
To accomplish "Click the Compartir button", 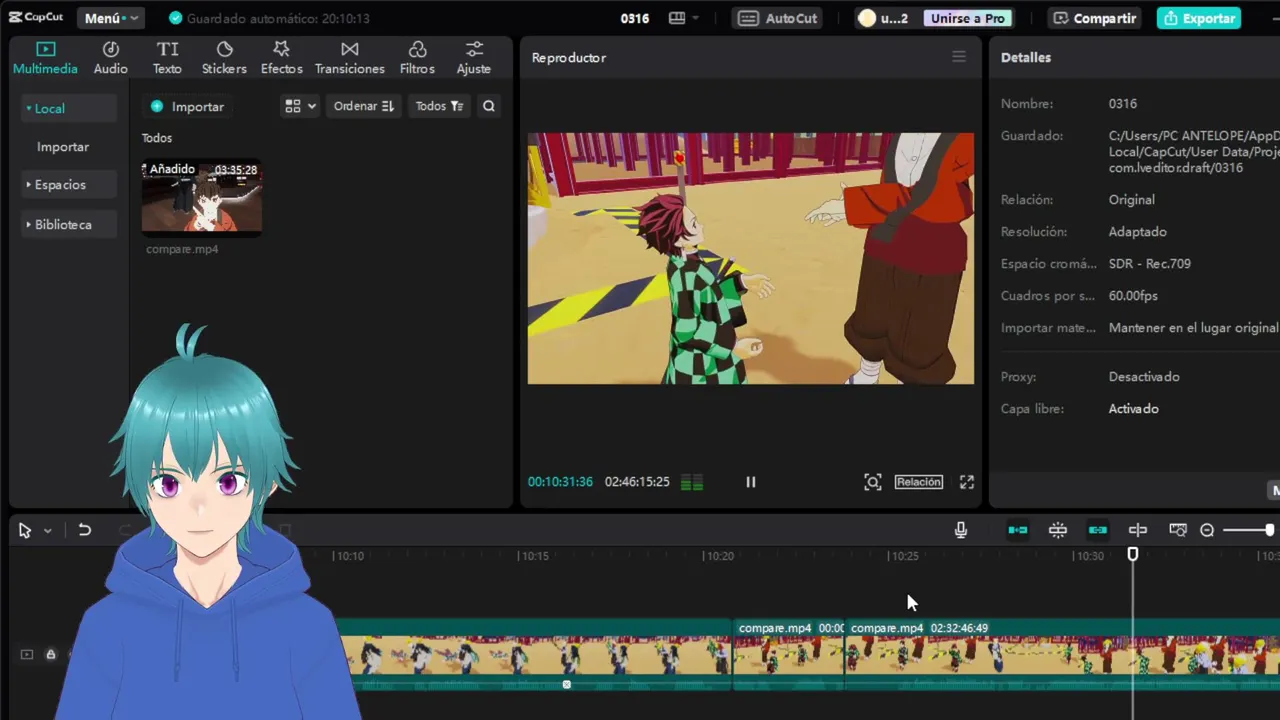I will [x=1094, y=18].
